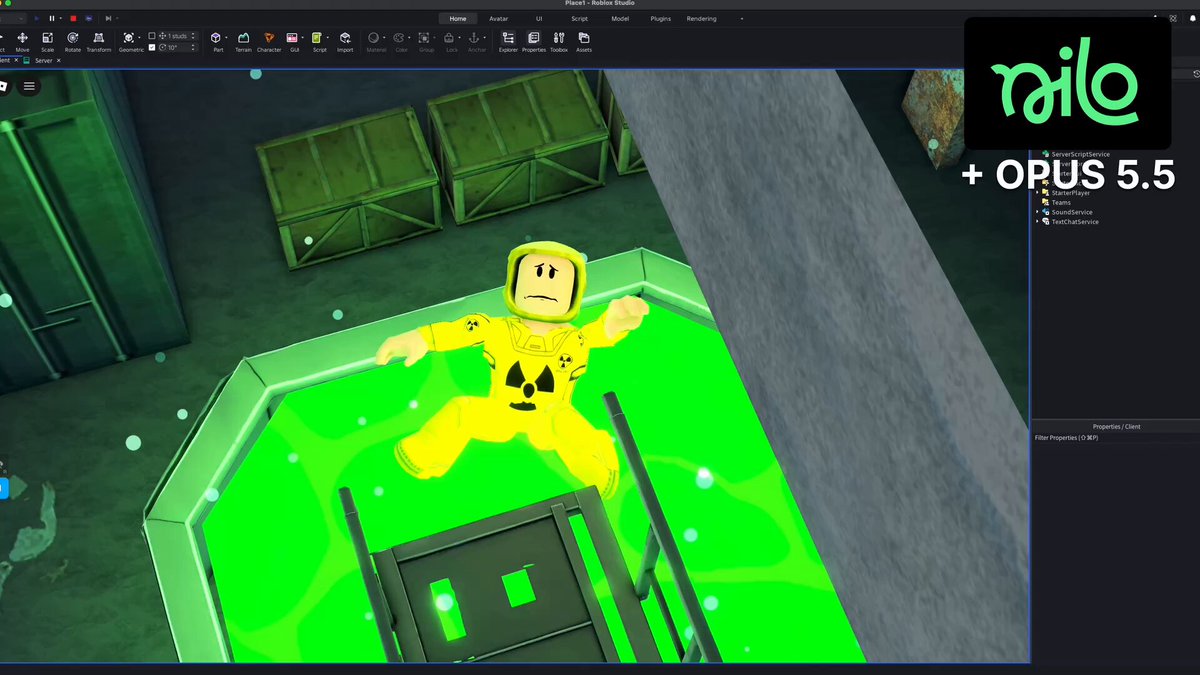Screen dimensions: 1200x675
Task: Click the Roblox logo button in viewport
Action: pyautogui.click(x=4, y=86)
